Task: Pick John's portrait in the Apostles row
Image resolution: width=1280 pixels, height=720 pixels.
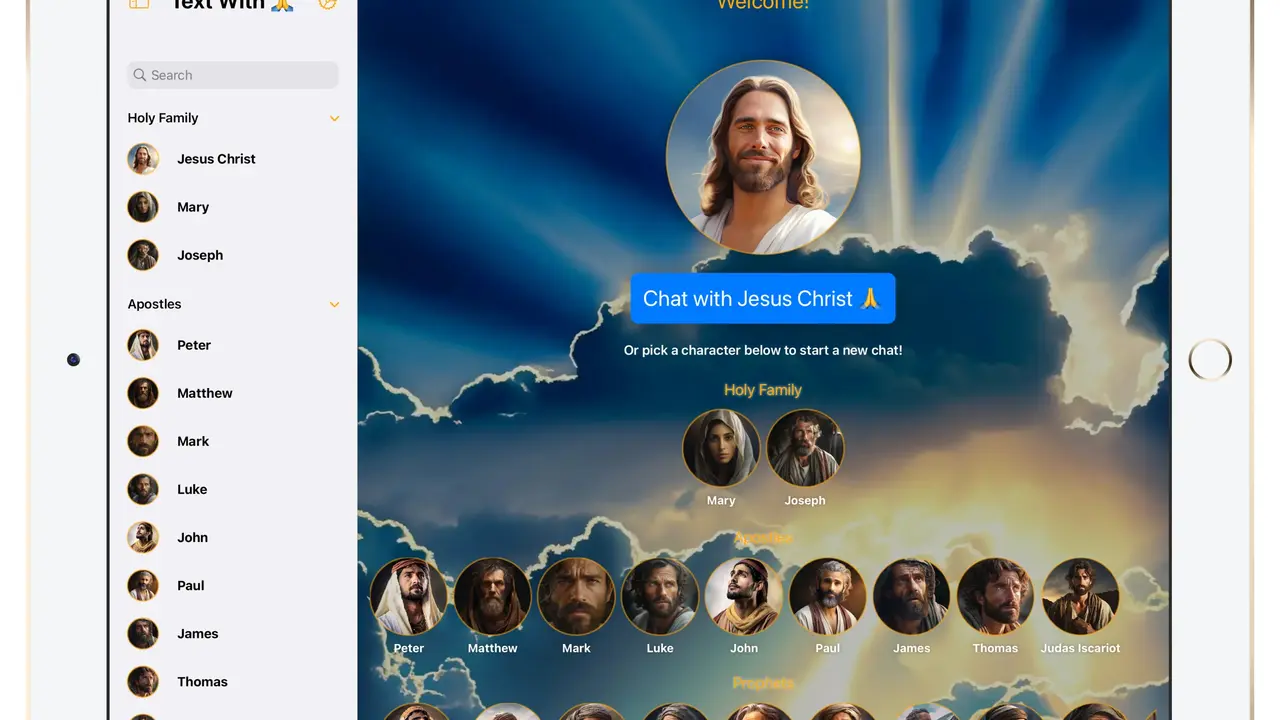Action: pyautogui.click(x=744, y=596)
